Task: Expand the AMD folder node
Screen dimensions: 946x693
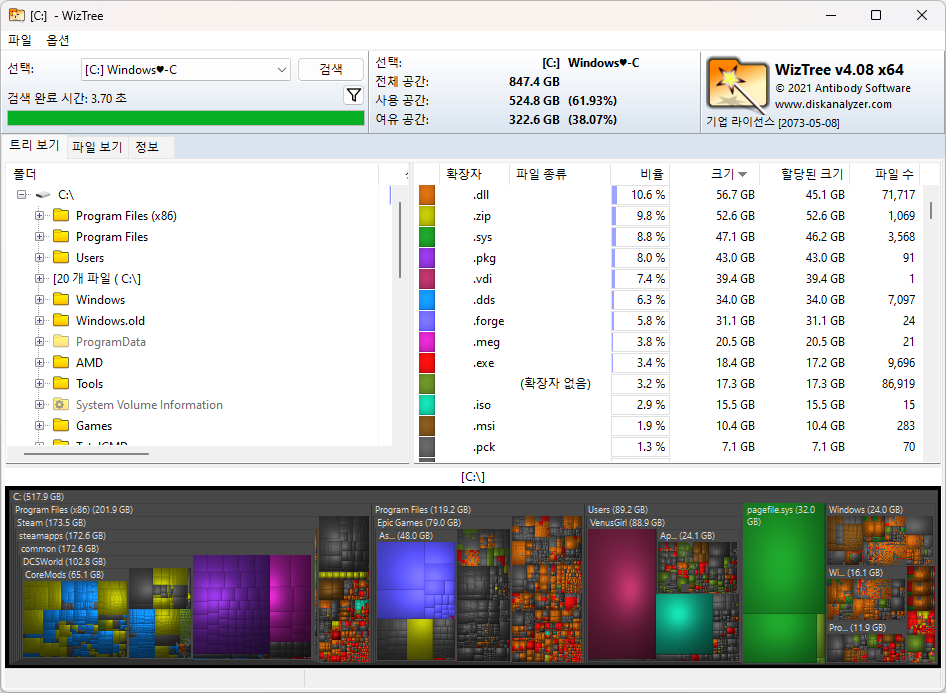Action: tap(39, 362)
